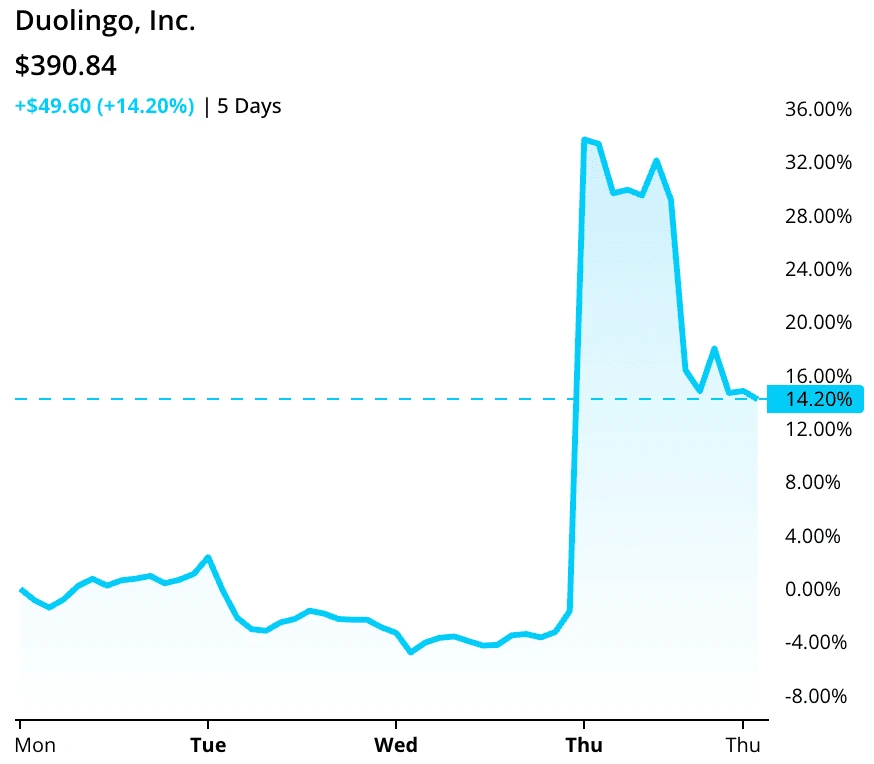Click the Wed label on the x-axis
Image resolution: width=874 pixels, height=764 pixels.
point(395,745)
